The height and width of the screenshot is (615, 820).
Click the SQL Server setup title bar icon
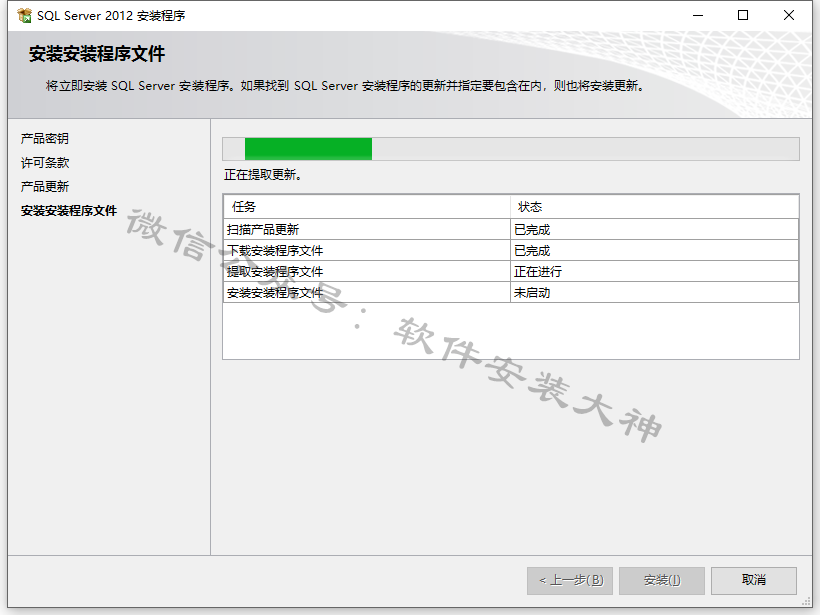point(24,16)
